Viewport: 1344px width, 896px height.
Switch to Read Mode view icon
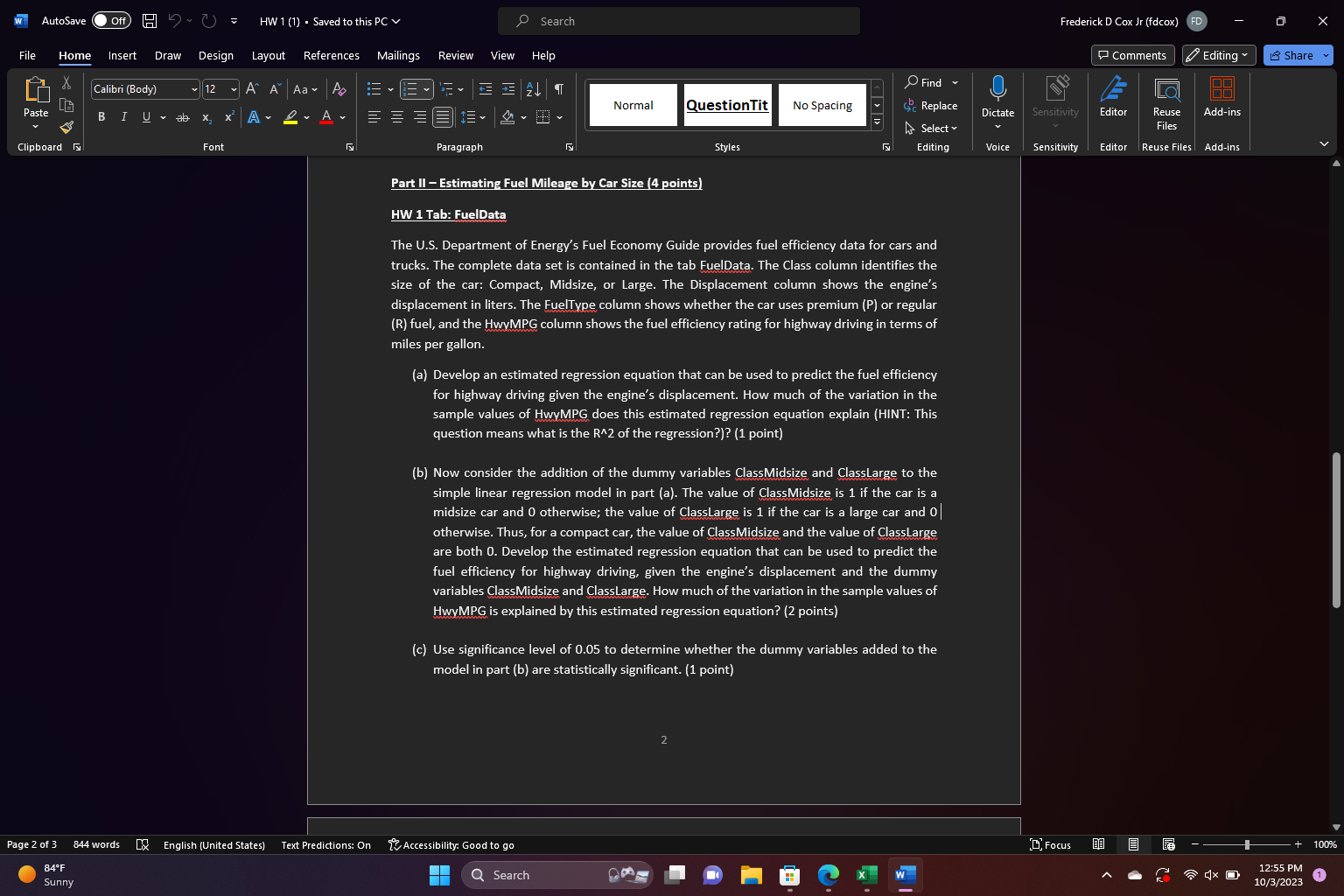click(1098, 844)
